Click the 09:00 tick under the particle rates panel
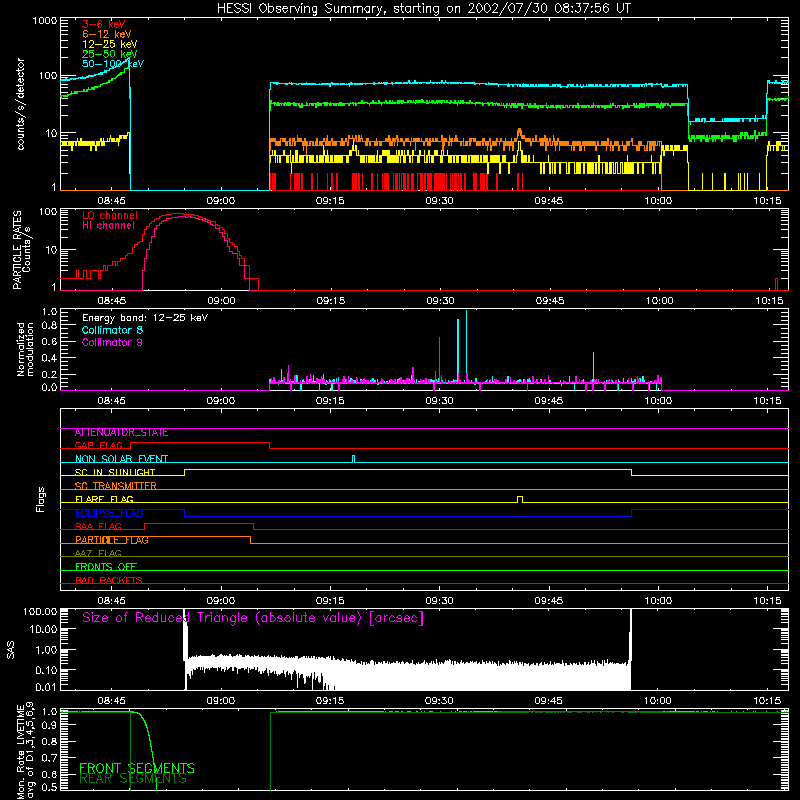 [x=221, y=301]
